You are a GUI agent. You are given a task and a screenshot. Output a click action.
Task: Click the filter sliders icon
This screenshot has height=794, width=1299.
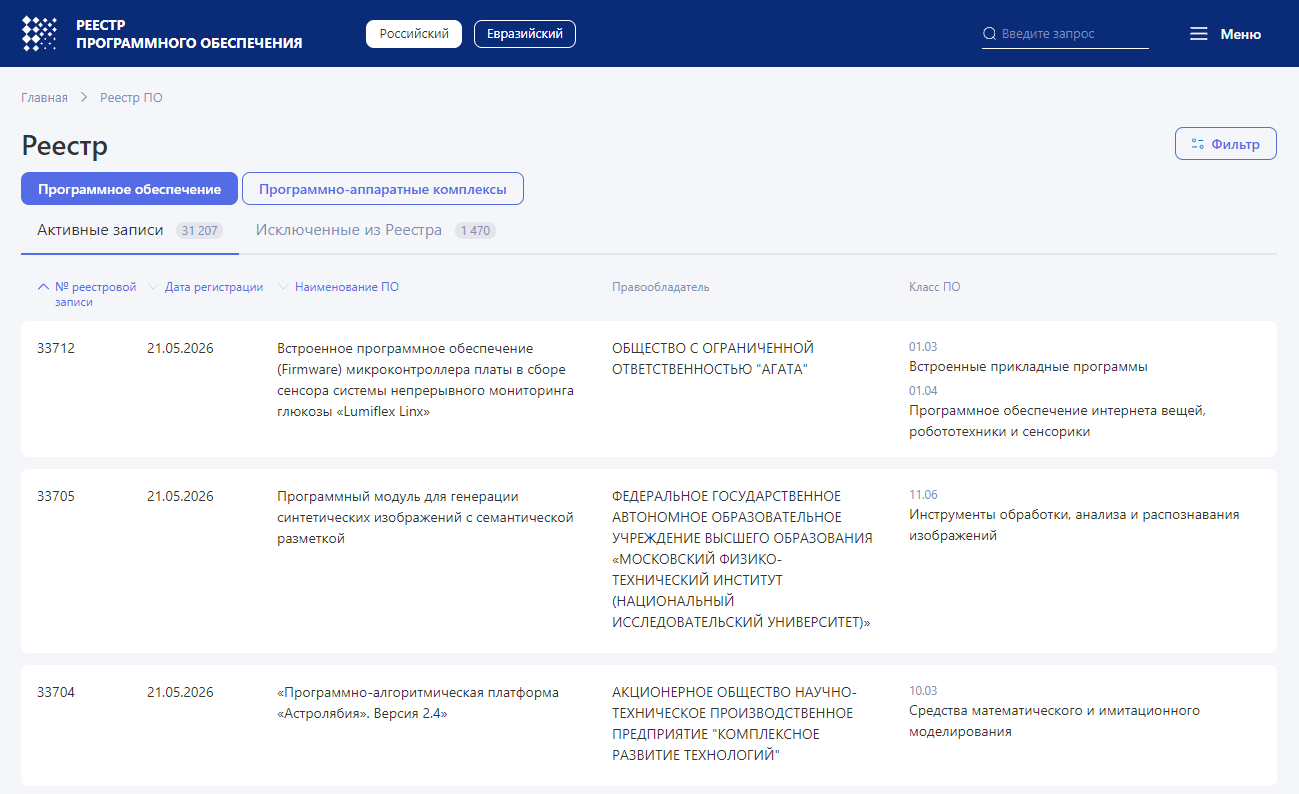(x=1197, y=144)
